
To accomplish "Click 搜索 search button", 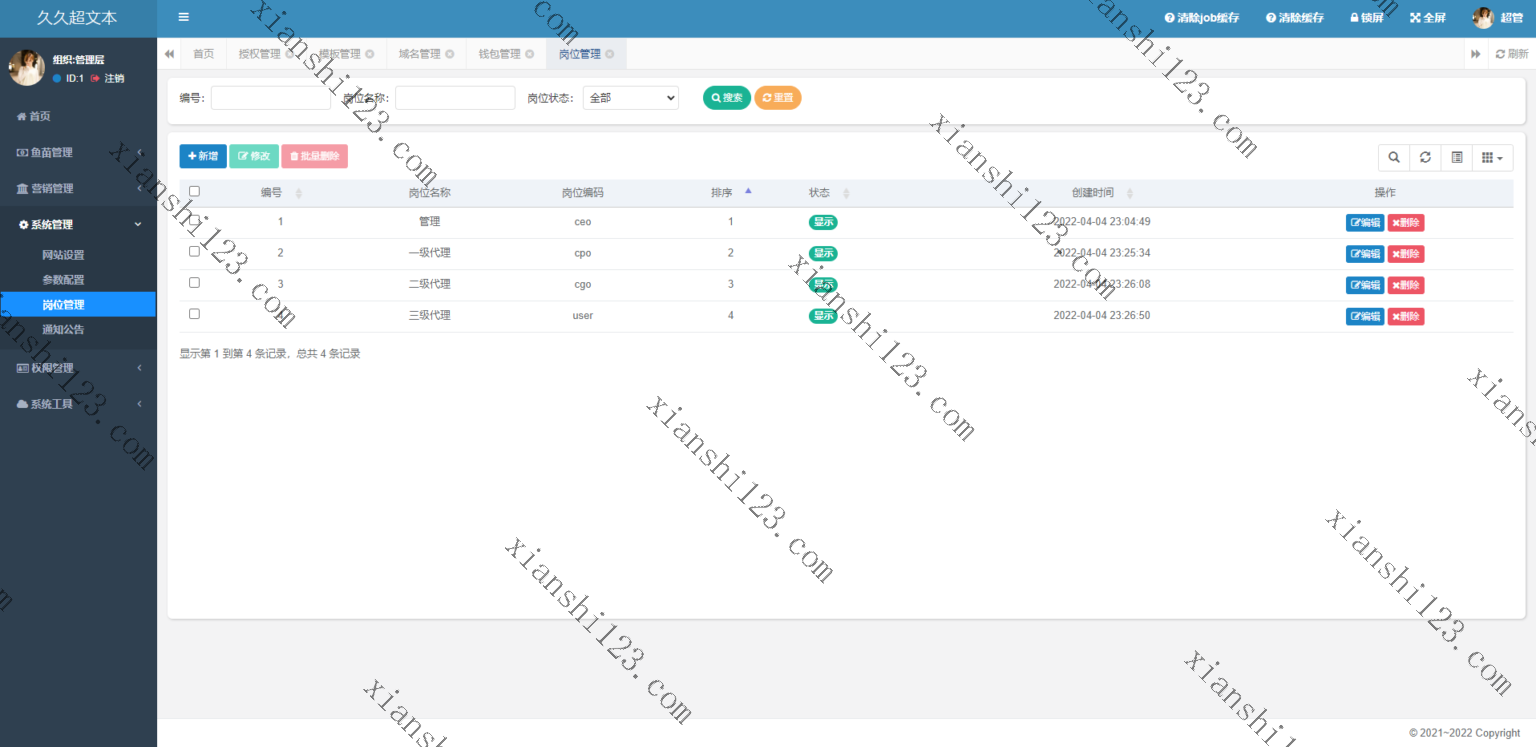I will point(727,98).
